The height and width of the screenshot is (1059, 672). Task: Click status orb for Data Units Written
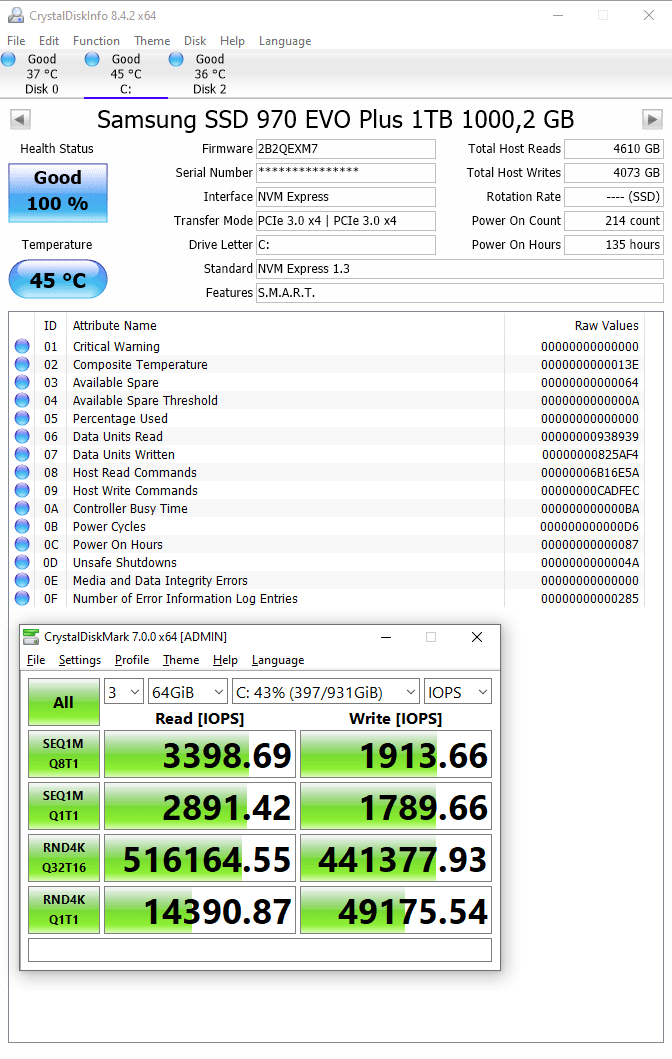[x=22, y=454]
